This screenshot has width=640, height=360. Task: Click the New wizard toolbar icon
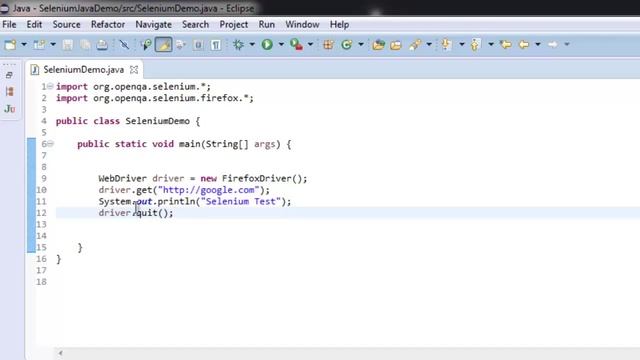click(x=10, y=44)
